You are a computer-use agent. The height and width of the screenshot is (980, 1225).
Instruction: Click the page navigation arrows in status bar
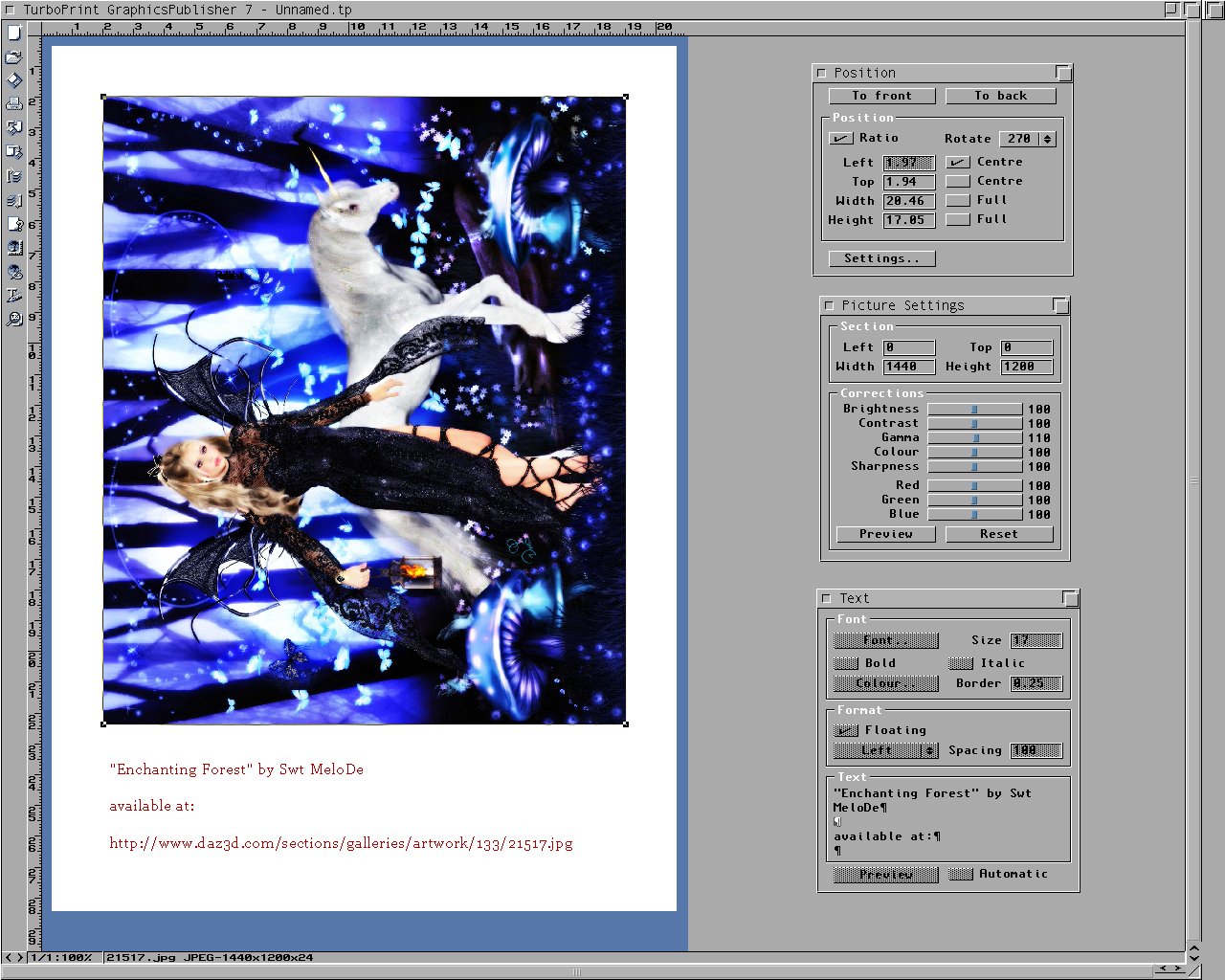click(13, 957)
